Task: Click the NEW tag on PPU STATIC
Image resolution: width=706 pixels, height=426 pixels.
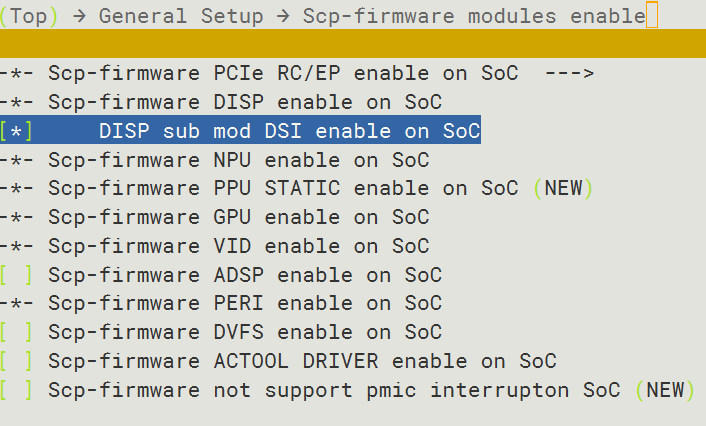Action: click(563, 188)
